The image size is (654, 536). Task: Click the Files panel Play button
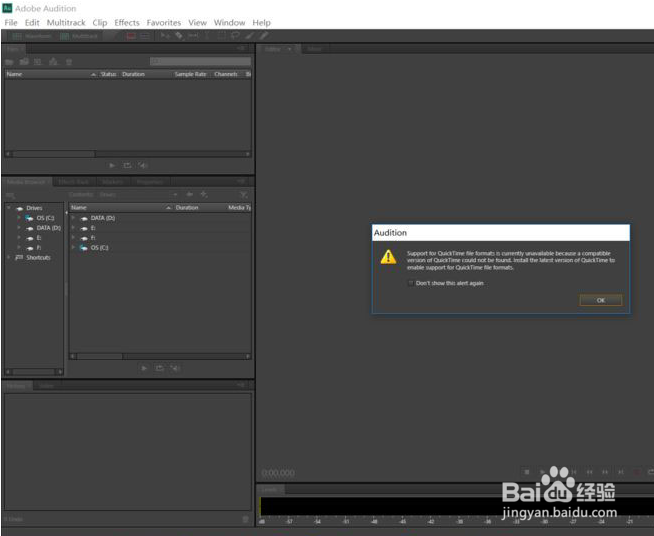[112, 166]
